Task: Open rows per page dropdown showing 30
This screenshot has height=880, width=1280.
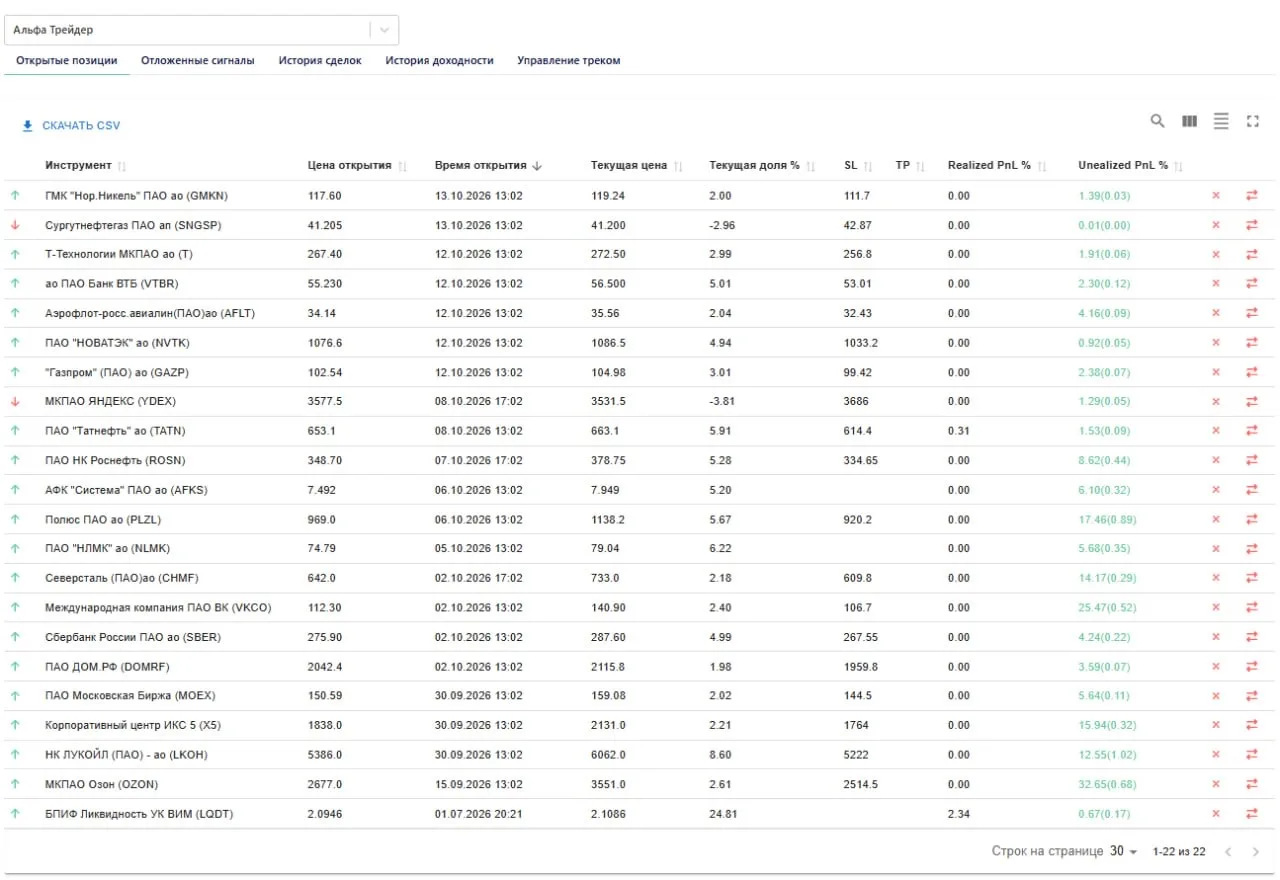Action: (x=1124, y=852)
